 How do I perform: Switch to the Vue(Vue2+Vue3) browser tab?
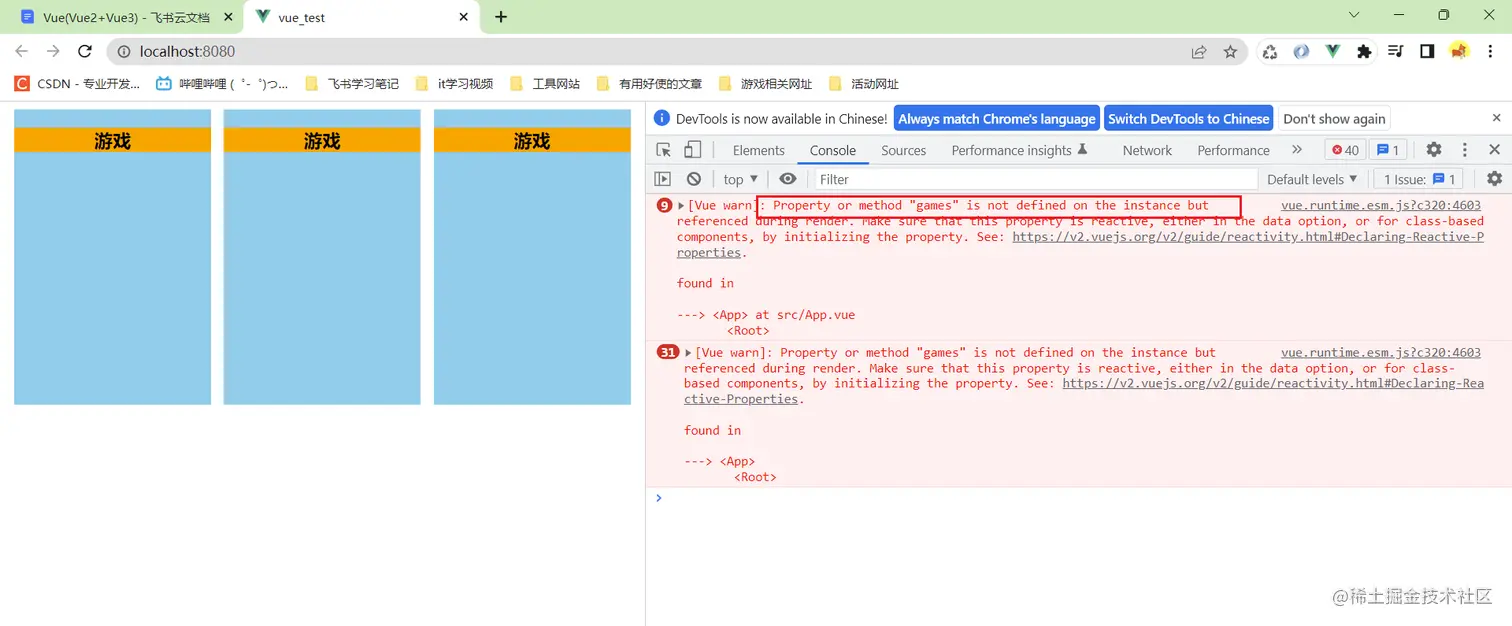126,17
